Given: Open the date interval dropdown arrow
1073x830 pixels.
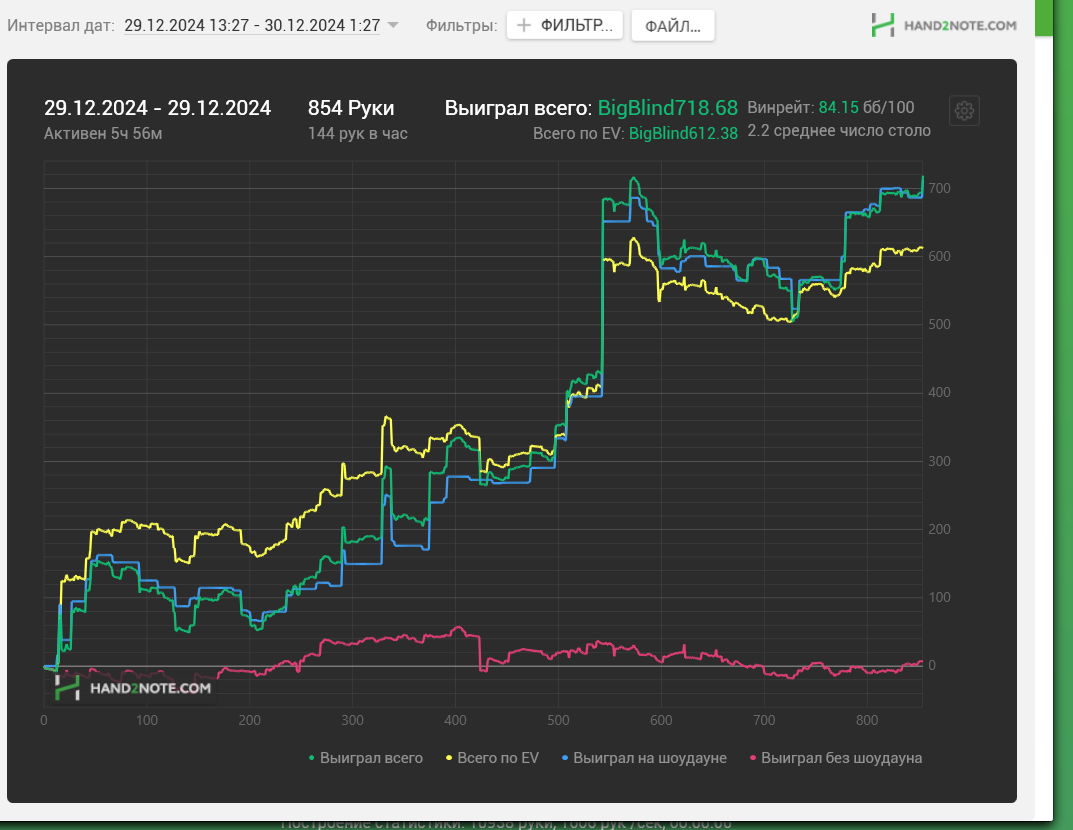Looking at the screenshot, I should click(393, 25).
